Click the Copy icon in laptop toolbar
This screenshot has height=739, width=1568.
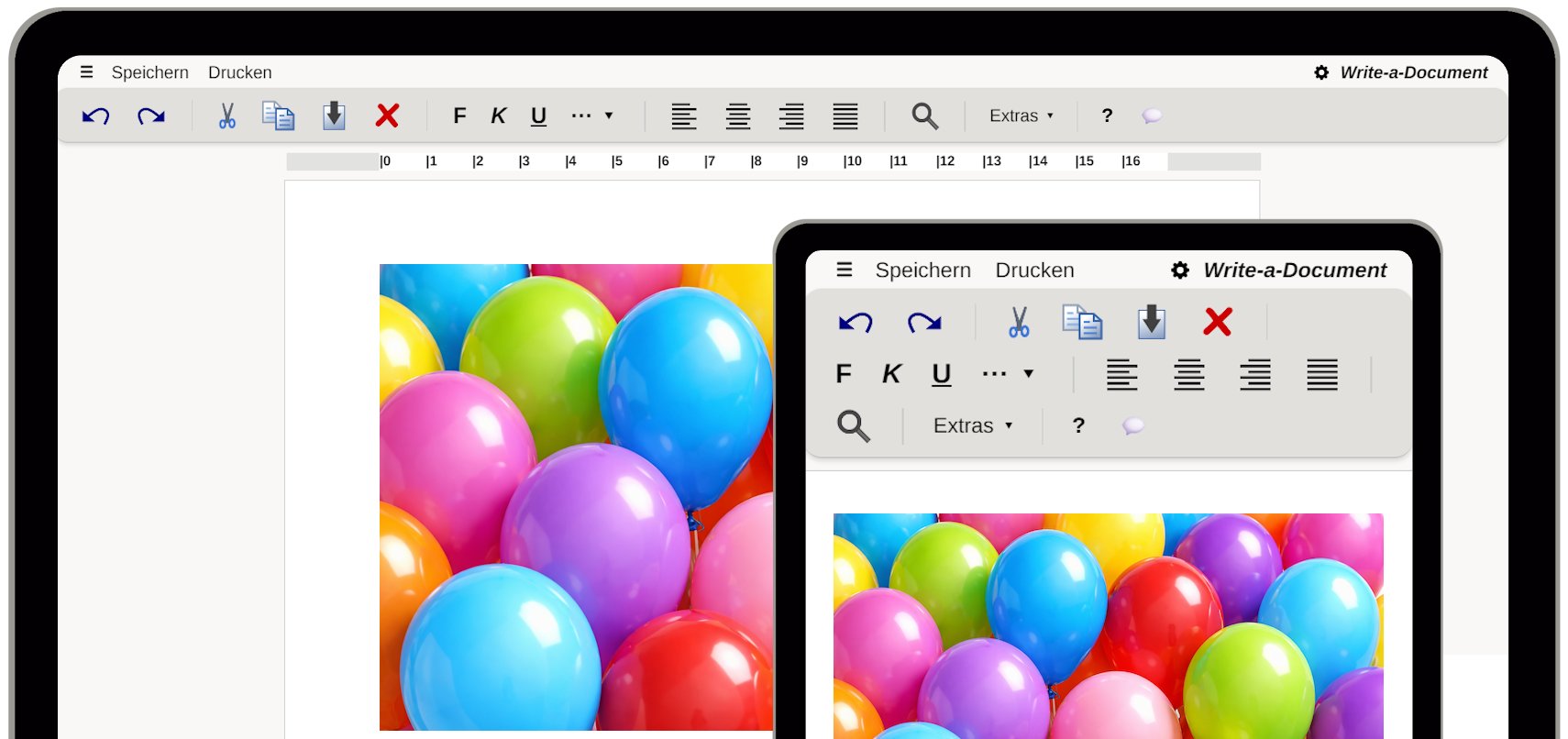pos(278,116)
